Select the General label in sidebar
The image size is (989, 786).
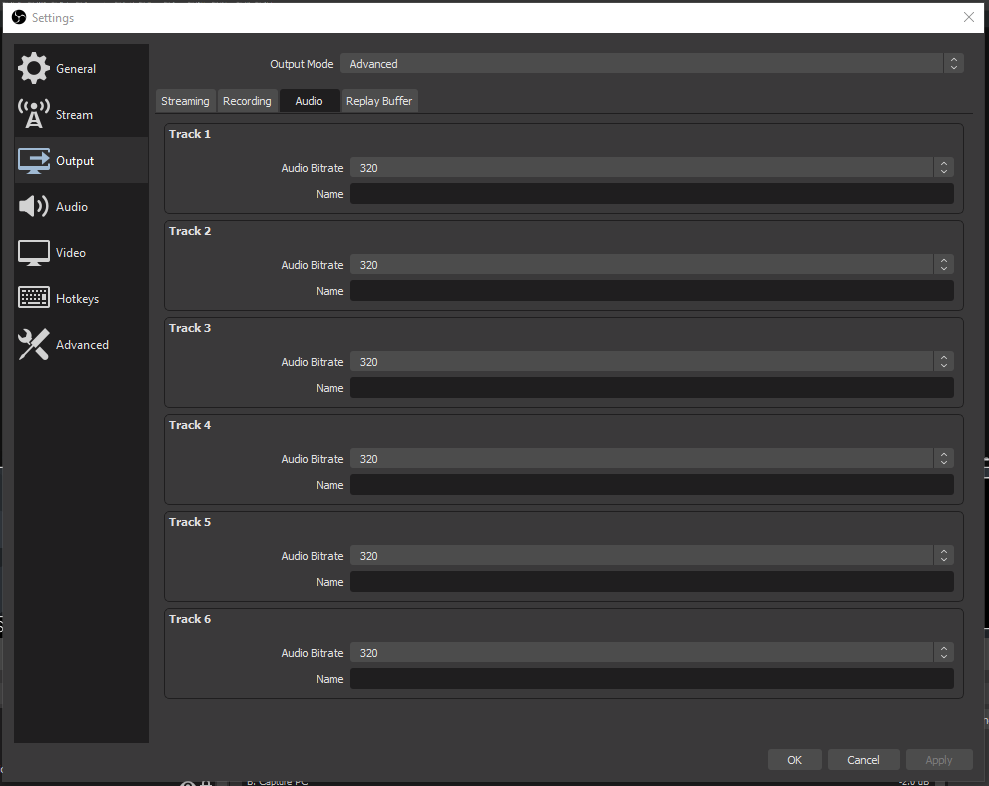(76, 69)
